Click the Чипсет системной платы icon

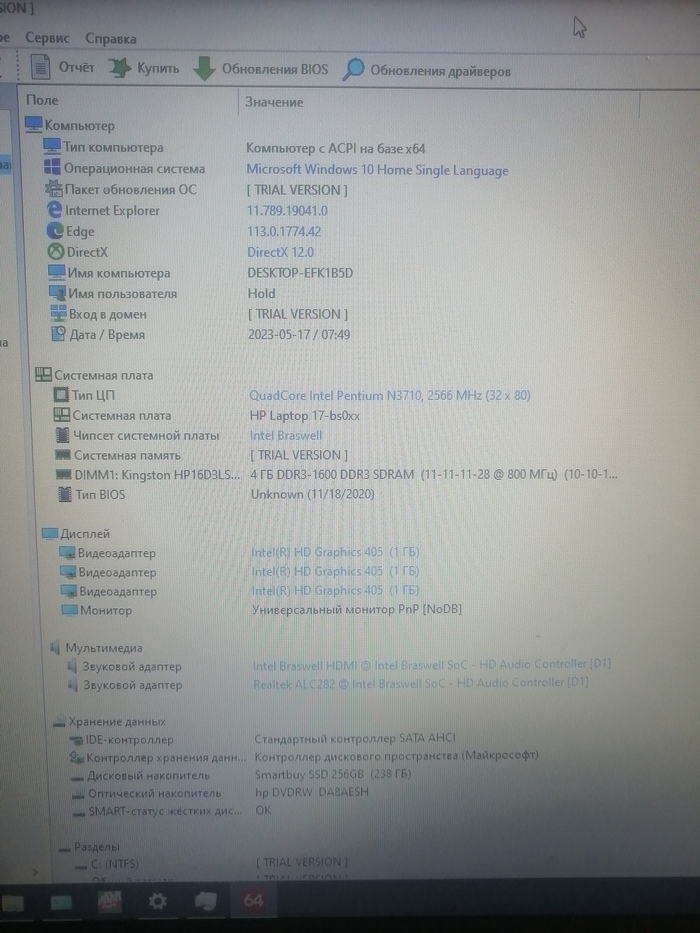(62, 435)
